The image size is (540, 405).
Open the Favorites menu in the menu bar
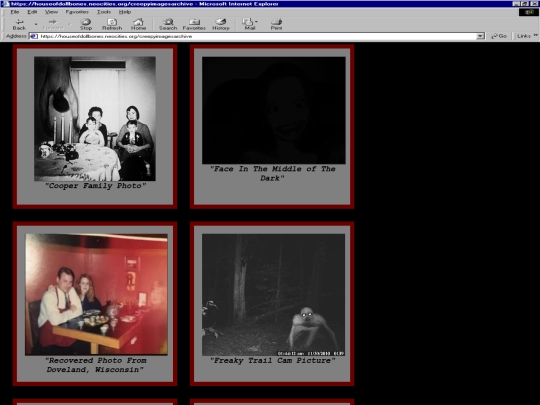tap(77, 12)
